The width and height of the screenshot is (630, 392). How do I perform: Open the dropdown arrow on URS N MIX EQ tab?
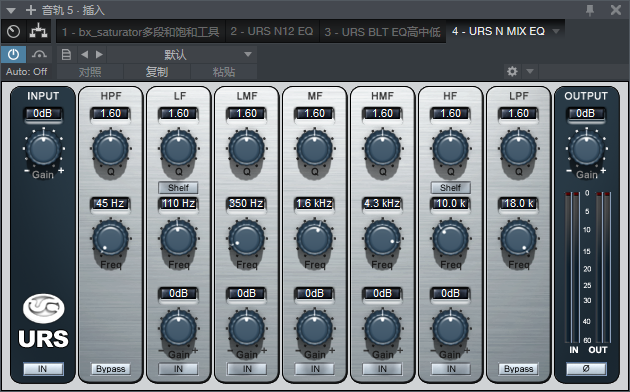(556, 31)
